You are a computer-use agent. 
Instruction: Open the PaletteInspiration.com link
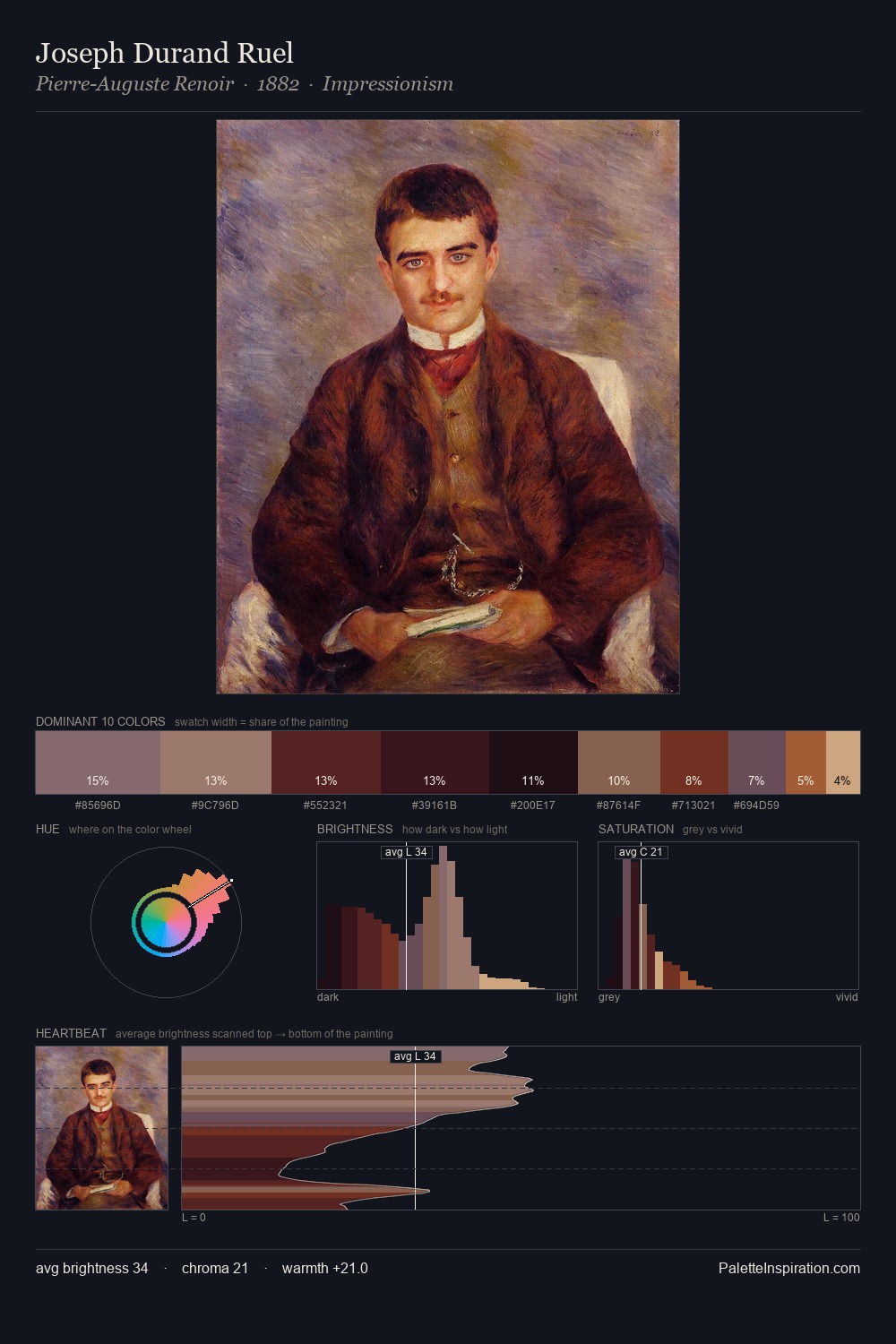[x=789, y=1268]
